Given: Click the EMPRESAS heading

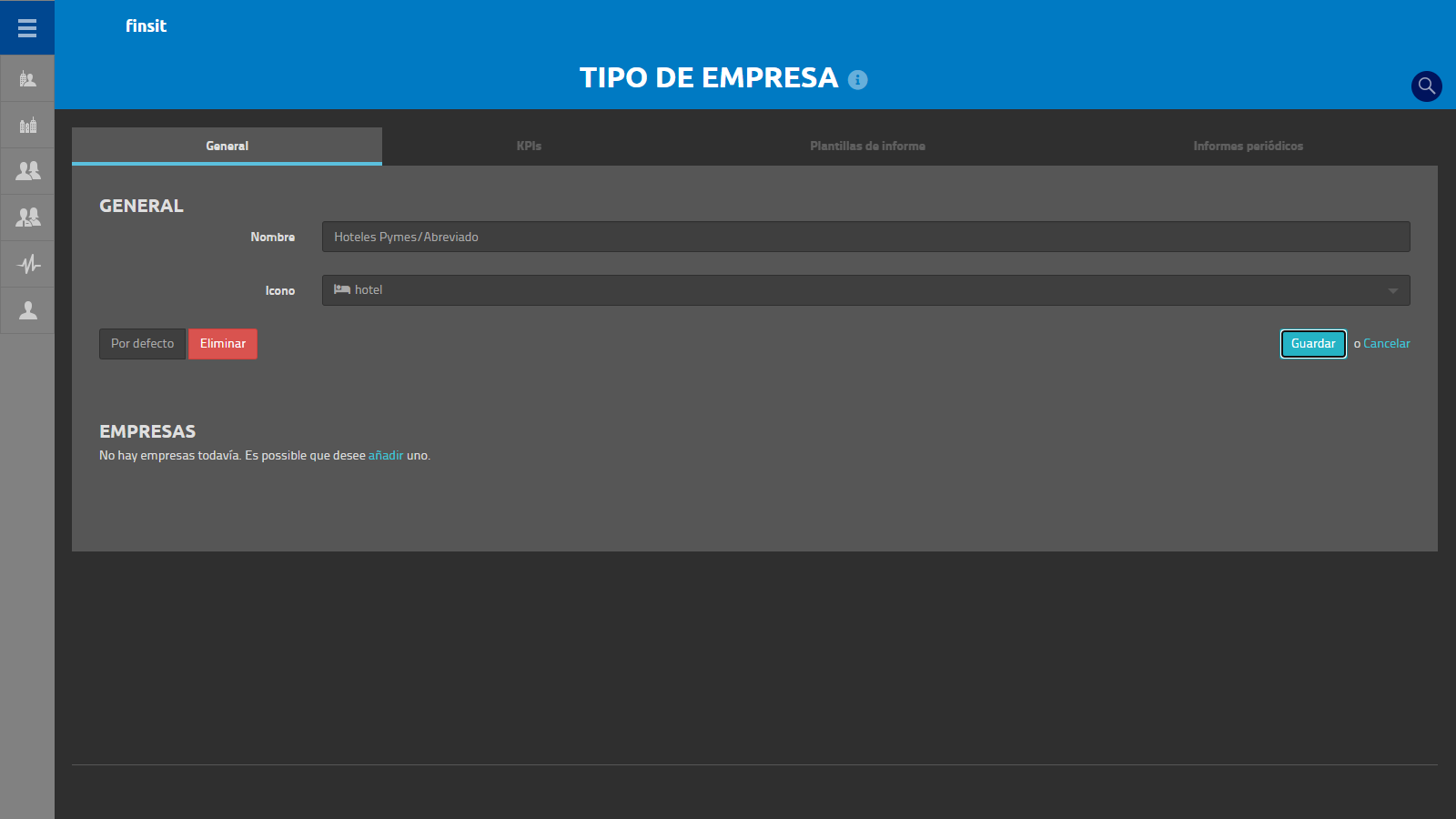Looking at the screenshot, I should click(x=147, y=431).
